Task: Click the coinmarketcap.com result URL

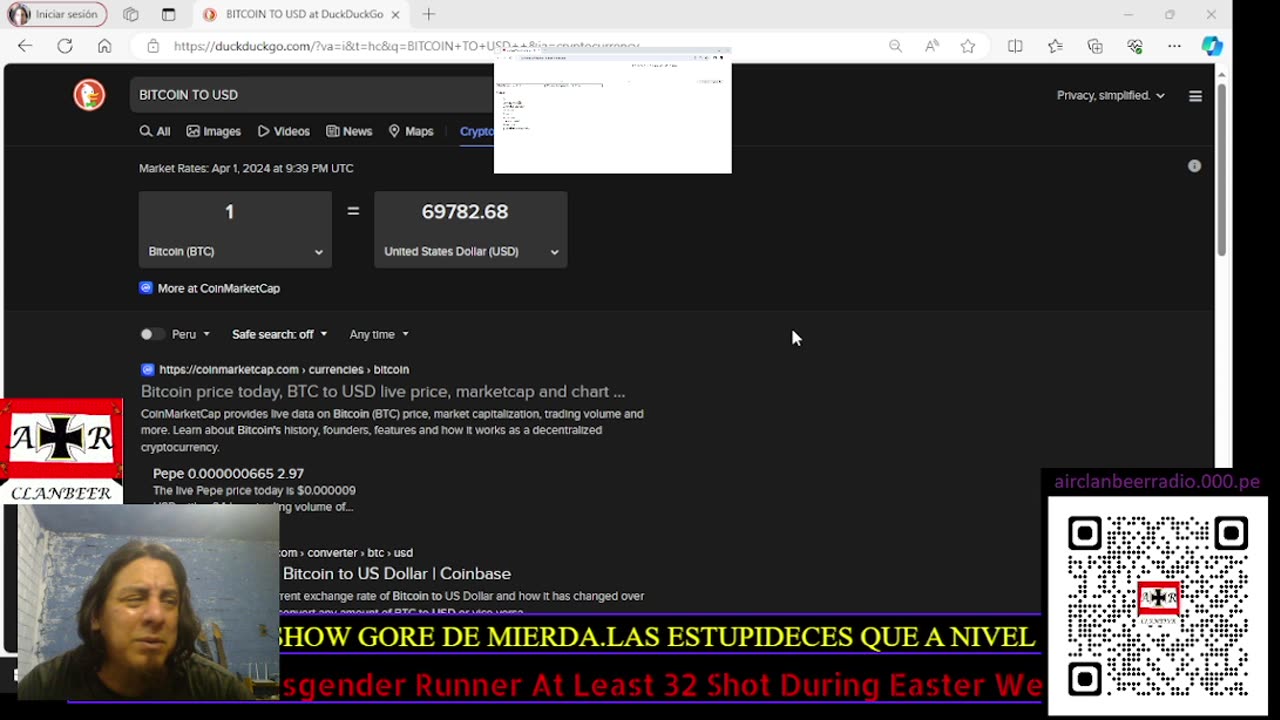Action: click(284, 369)
